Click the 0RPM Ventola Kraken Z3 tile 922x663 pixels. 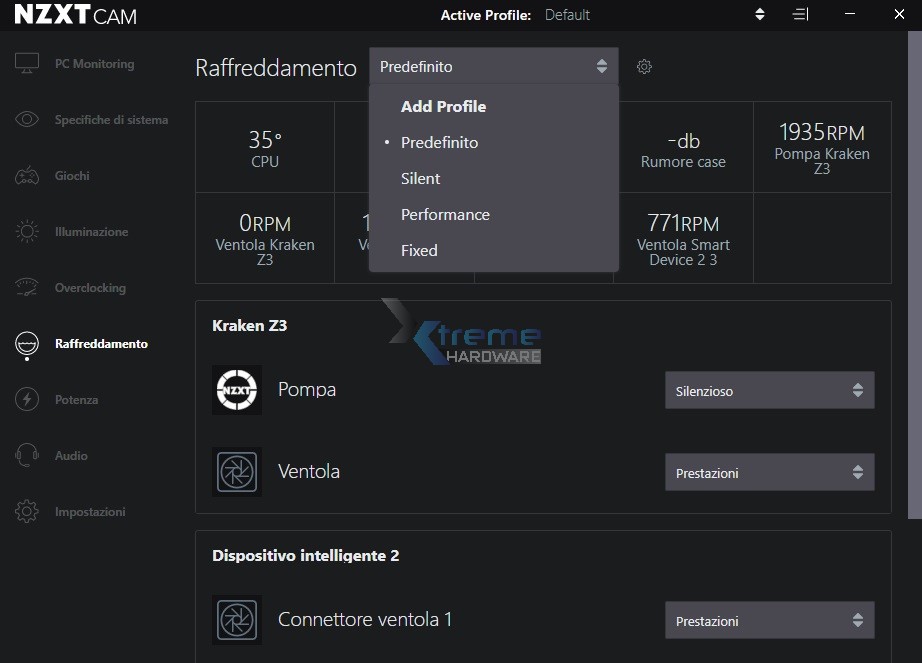(x=265, y=238)
